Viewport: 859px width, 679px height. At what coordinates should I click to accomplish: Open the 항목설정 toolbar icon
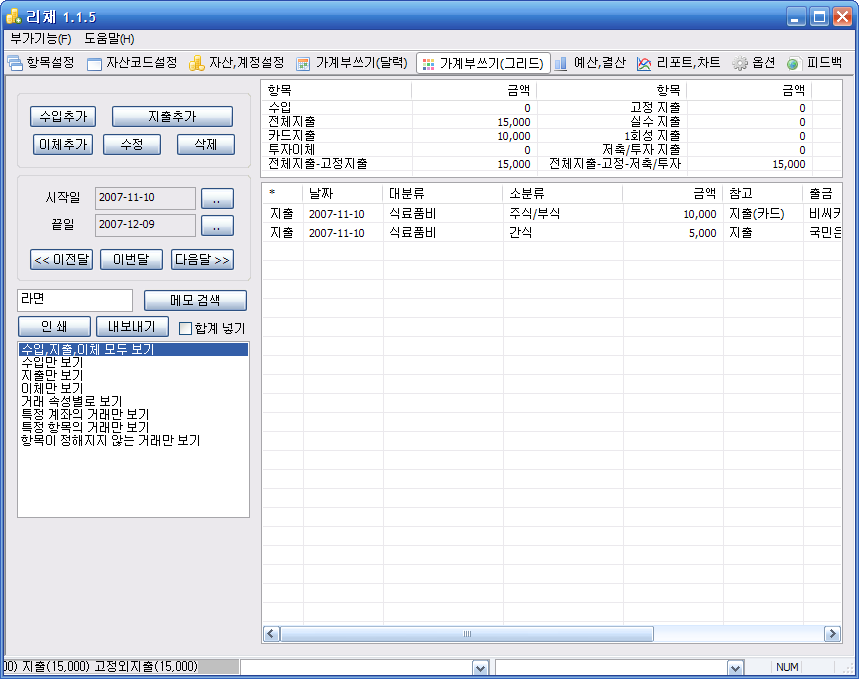pos(15,63)
